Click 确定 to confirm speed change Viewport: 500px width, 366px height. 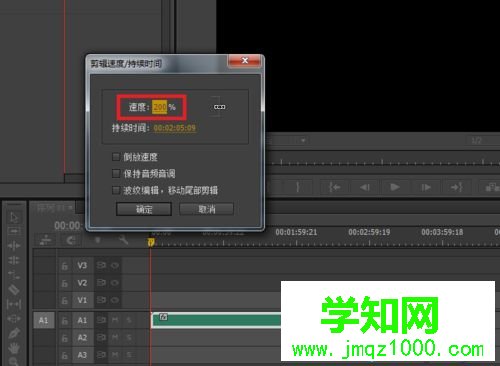point(144,209)
